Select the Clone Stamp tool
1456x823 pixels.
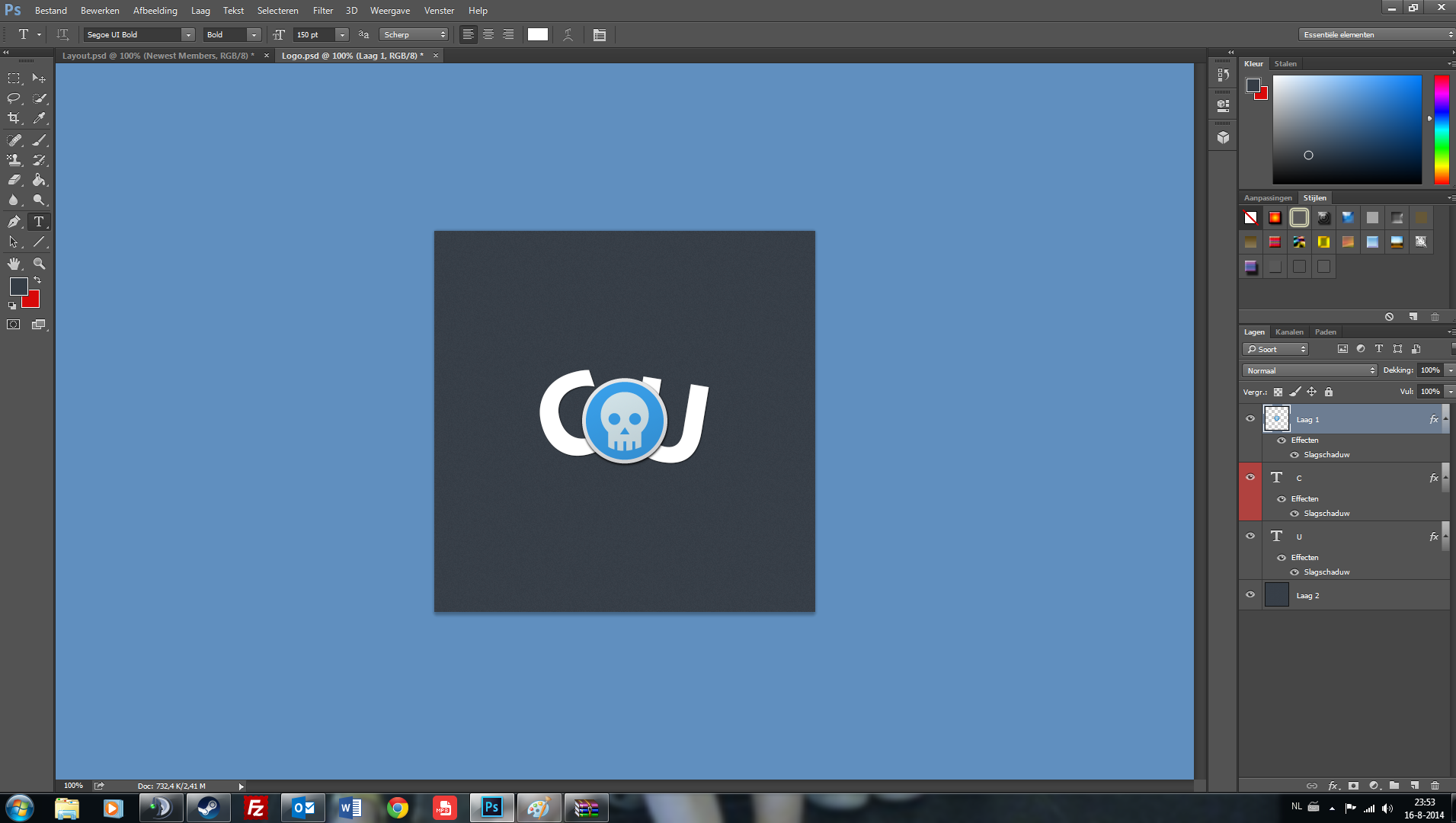tap(14, 160)
